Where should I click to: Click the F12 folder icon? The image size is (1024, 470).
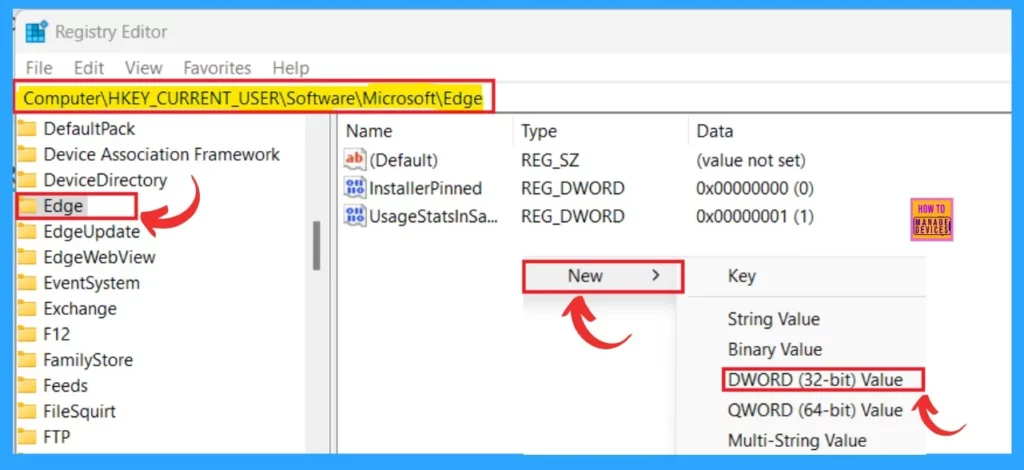tap(27, 334)
